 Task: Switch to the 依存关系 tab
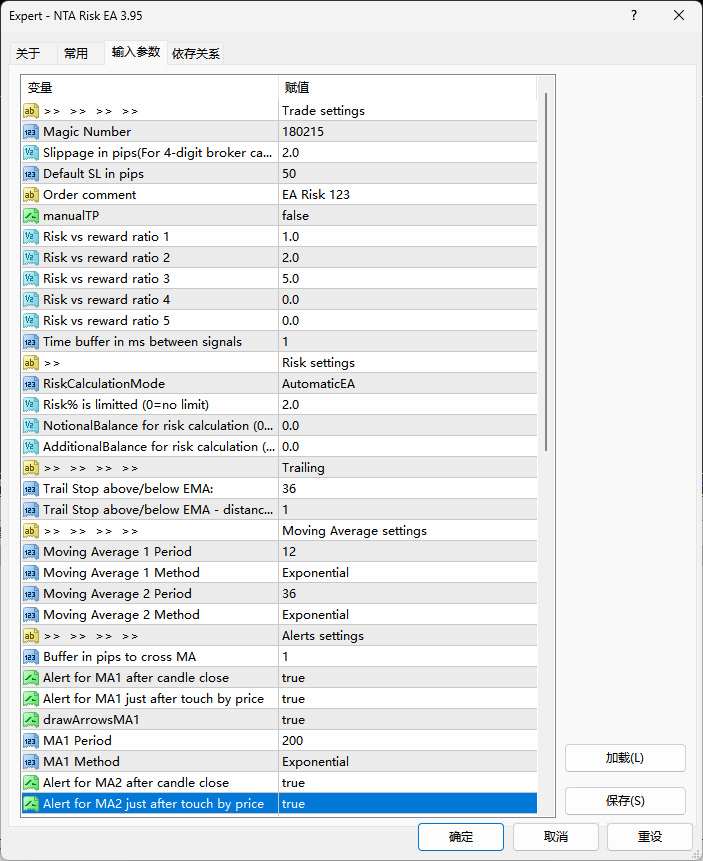point(196,53)
